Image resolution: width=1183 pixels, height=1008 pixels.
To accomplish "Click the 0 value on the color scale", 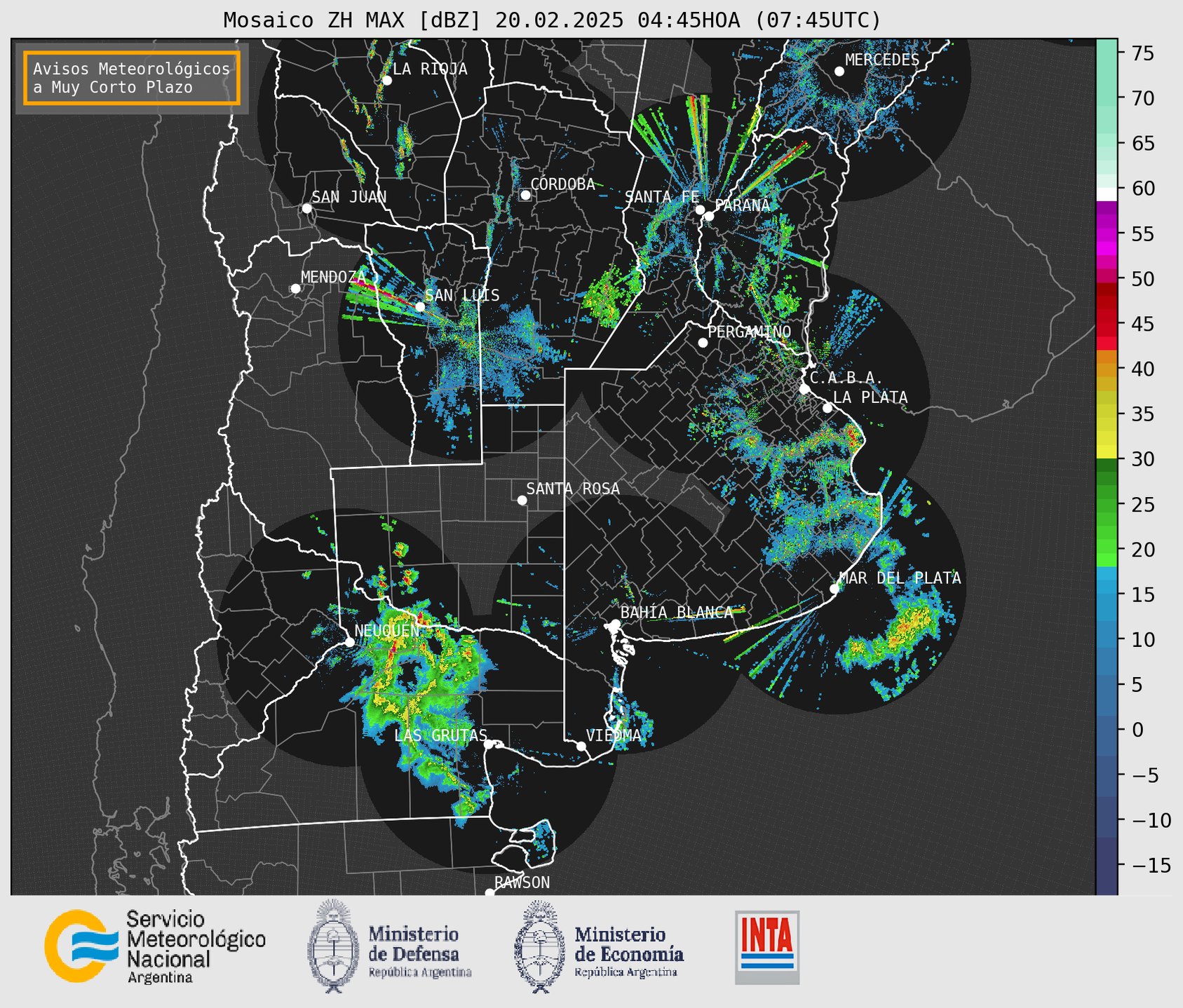I will (x=1137, y=730).
